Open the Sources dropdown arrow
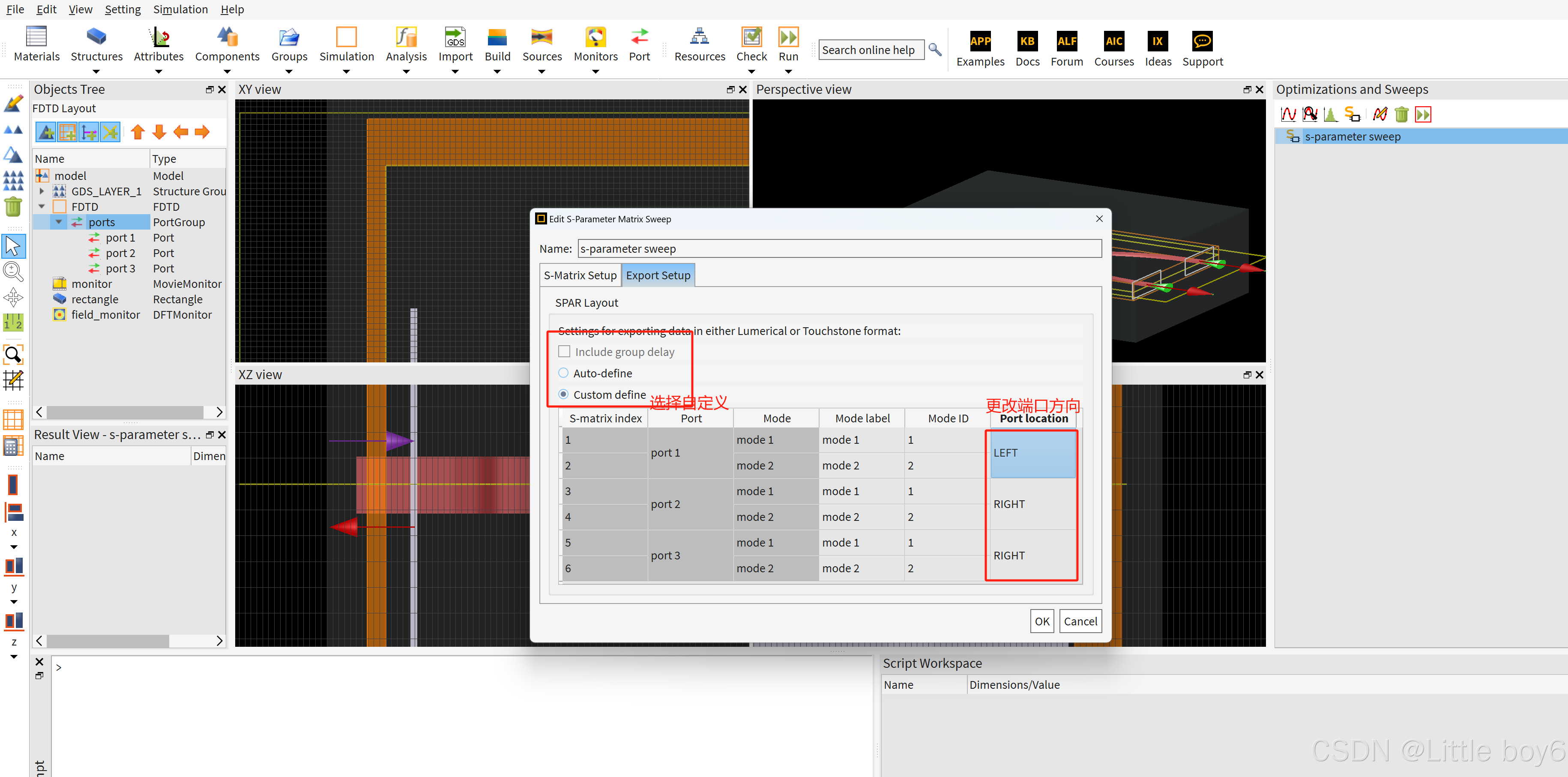 coord(541,72)
